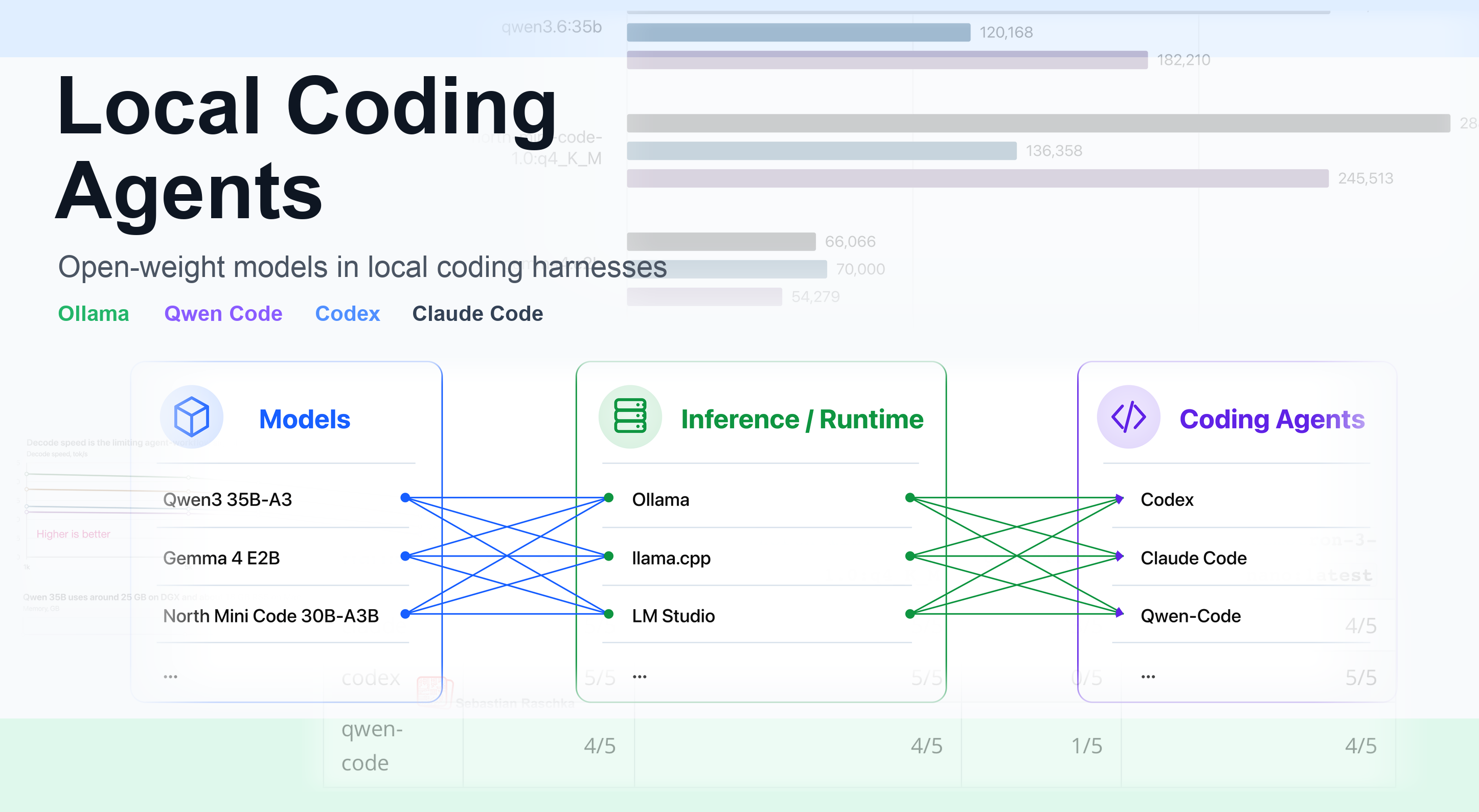This screenshot has height=812, width=1479.
Task: Click the blue dot beside North Mini Code
Action: [405, 614]
